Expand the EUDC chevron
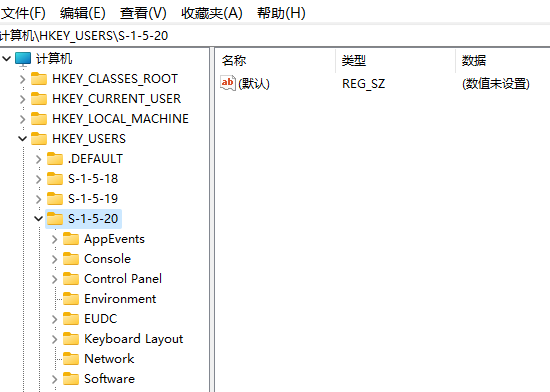Viewport: 550px width, 392px height. click(x=54, y=319)
